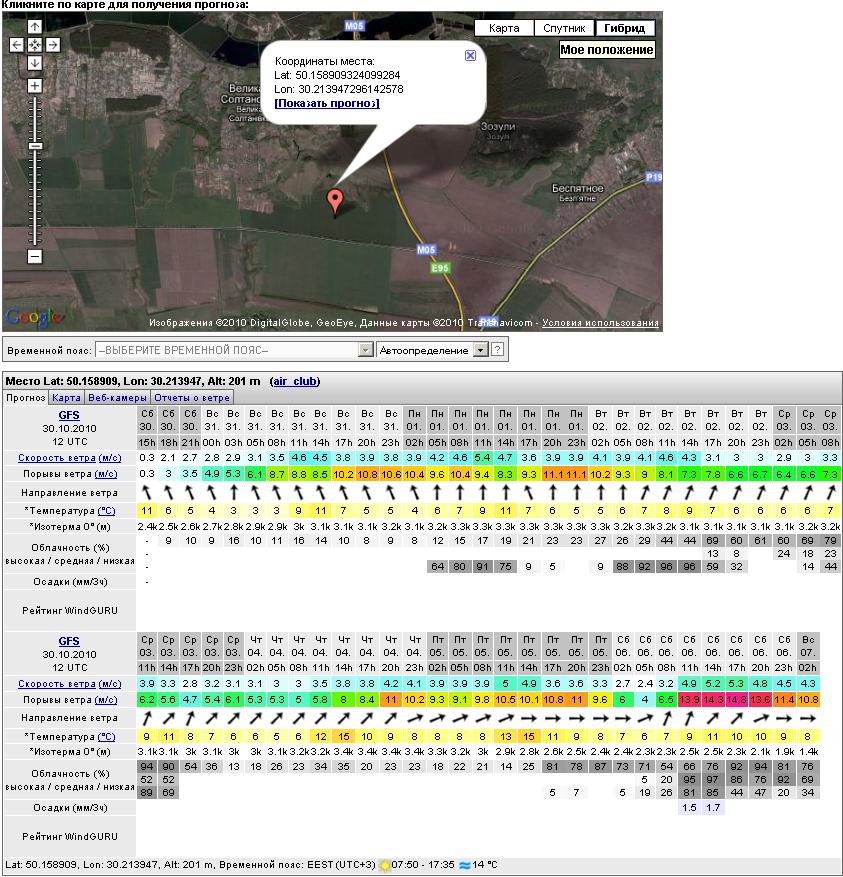Image resolution: width=843 pixels, height=877 pixels.
Task: Switch map view to Карта
Action: tap(504, 29)
